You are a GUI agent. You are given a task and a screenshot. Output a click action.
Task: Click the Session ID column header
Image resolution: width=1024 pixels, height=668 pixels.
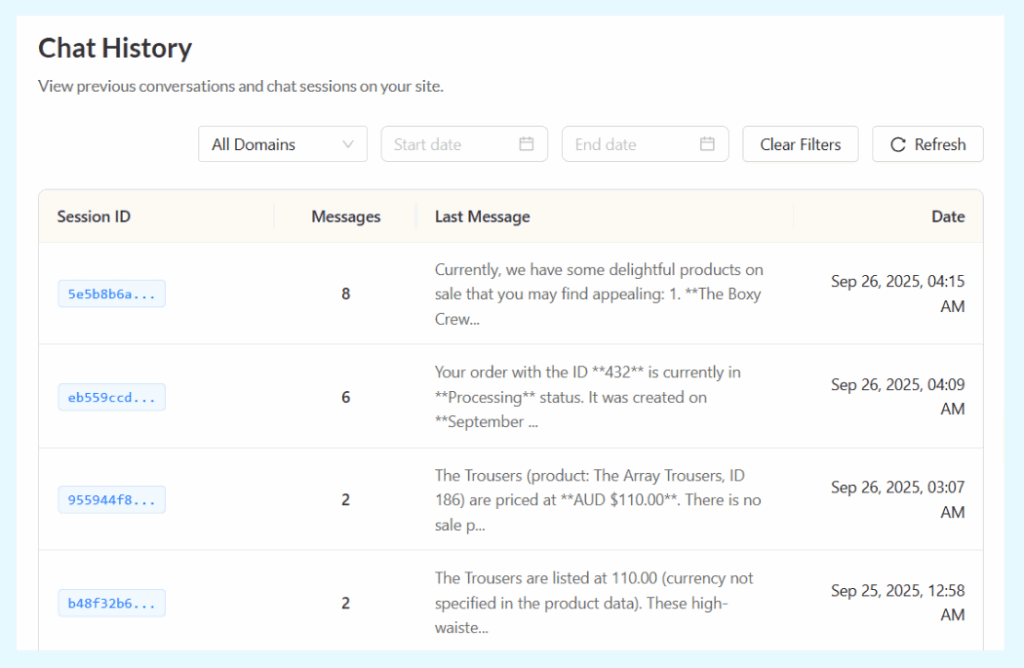pyautogui.click(x=94, y=216)
